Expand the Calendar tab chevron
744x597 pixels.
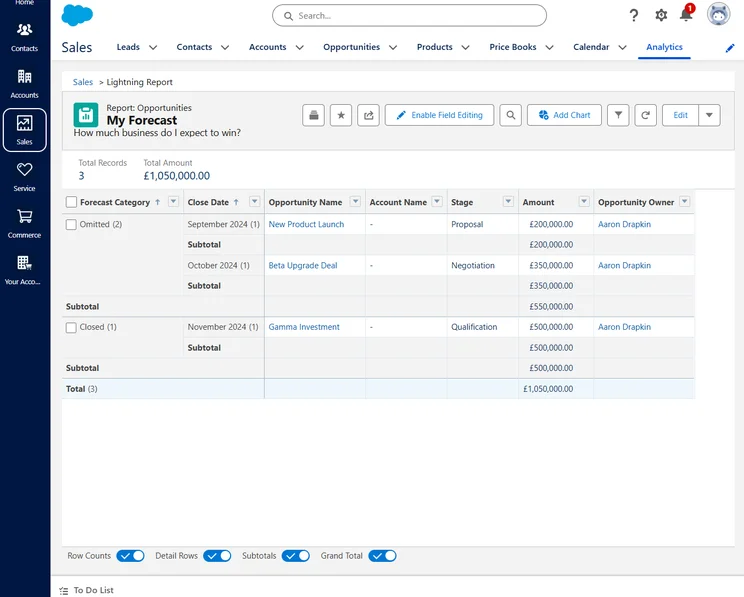point(623,47)
